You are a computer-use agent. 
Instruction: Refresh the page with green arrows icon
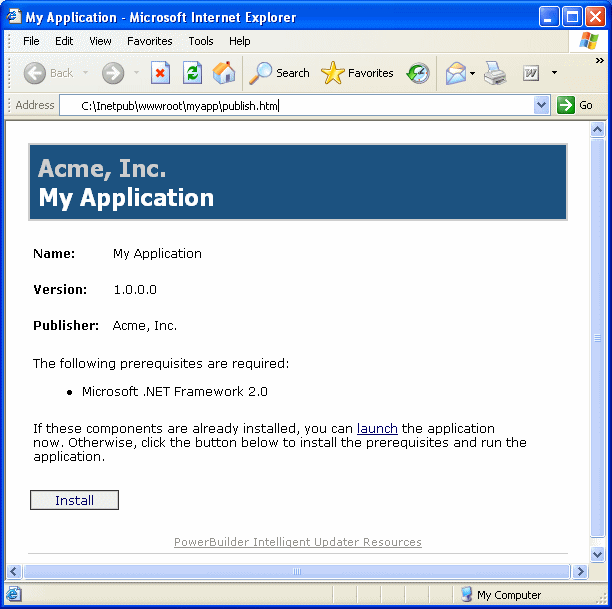(192, 73)
